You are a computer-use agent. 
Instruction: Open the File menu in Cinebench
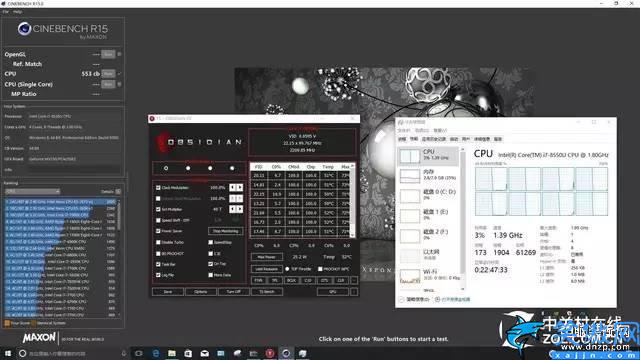pos(5,12)
